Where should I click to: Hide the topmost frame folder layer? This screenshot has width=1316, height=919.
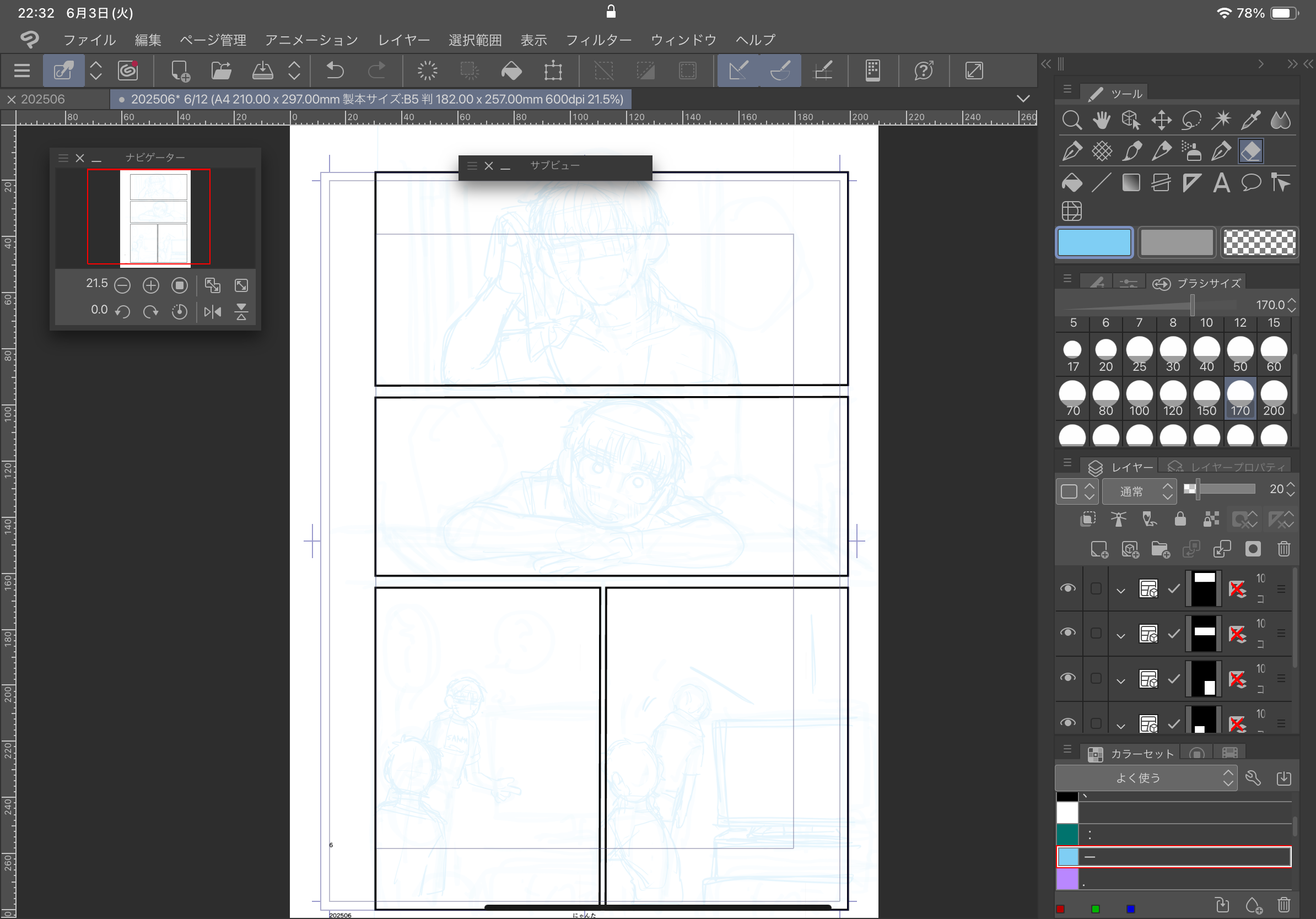click(1068, 588)
